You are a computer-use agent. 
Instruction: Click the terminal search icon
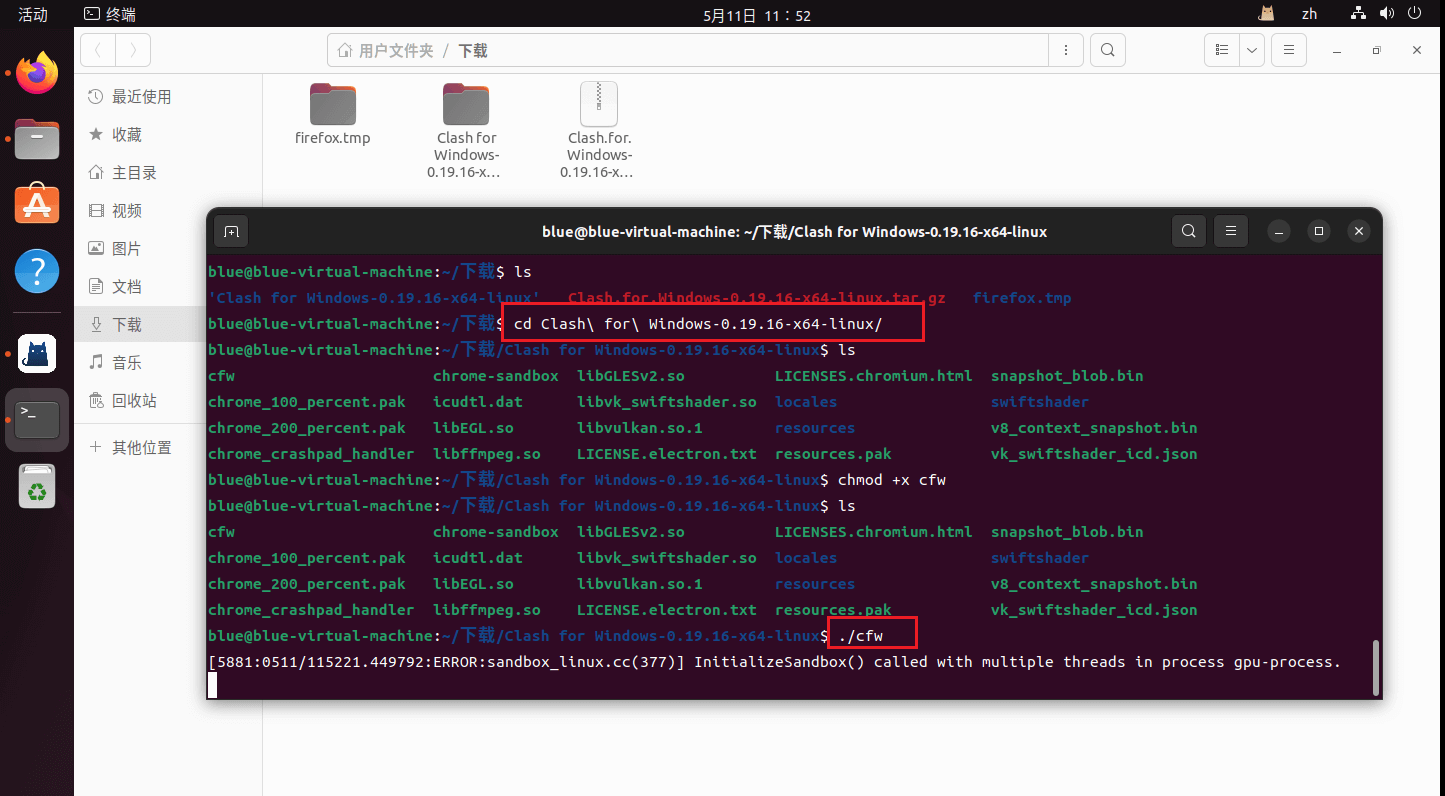click(1188, 231)
